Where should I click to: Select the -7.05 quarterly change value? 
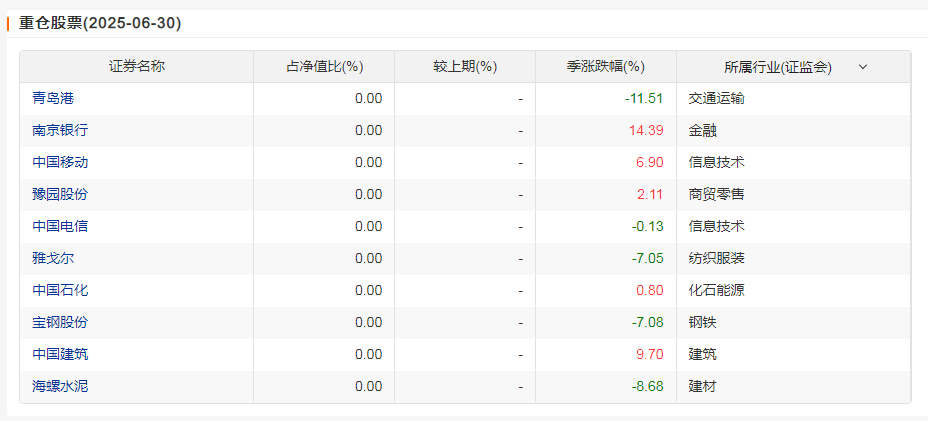(647, 258)
